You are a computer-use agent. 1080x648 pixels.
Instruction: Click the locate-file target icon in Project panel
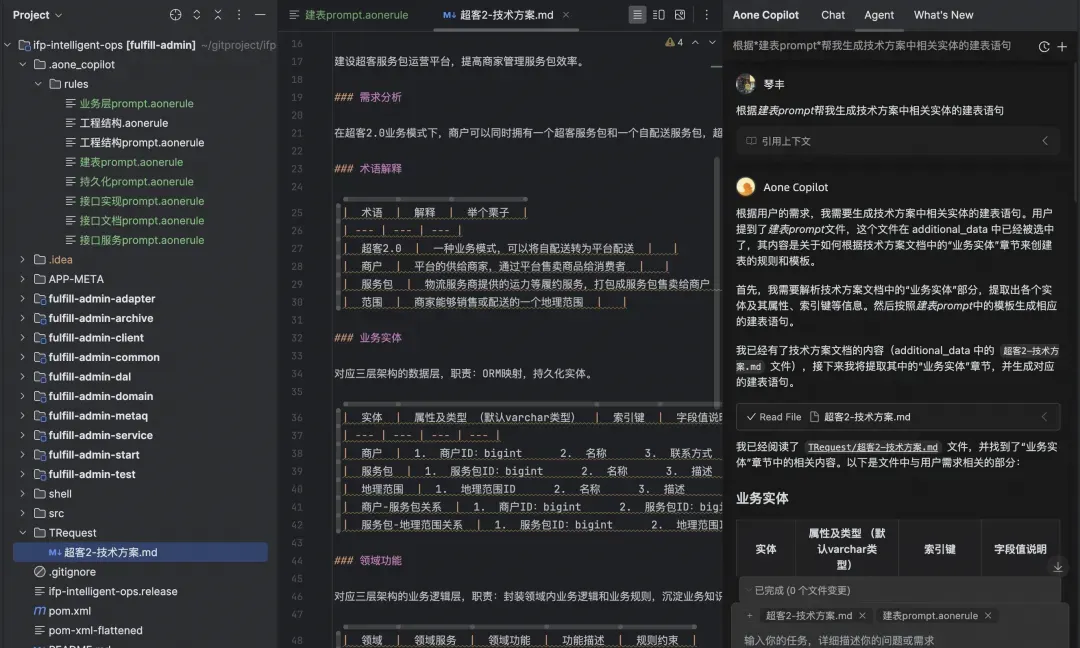tap(176, 14)
